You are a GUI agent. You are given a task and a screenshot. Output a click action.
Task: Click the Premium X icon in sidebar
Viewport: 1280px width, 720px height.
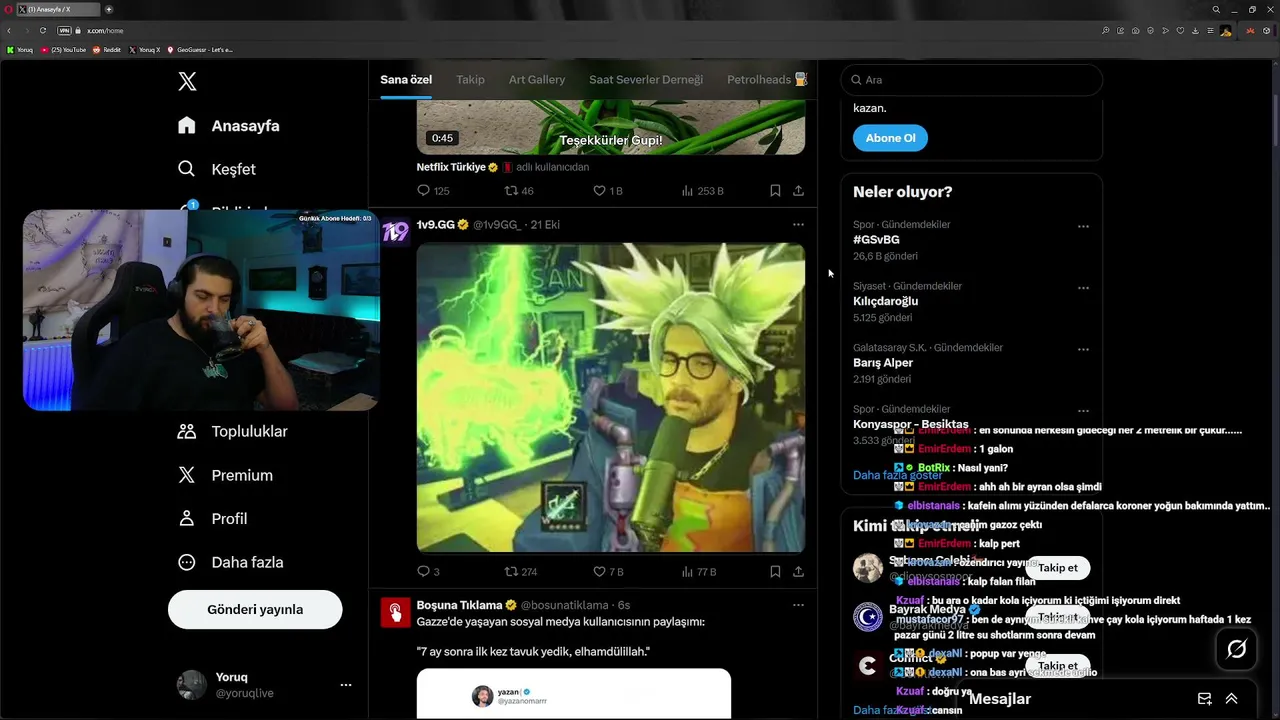(187, 475)
